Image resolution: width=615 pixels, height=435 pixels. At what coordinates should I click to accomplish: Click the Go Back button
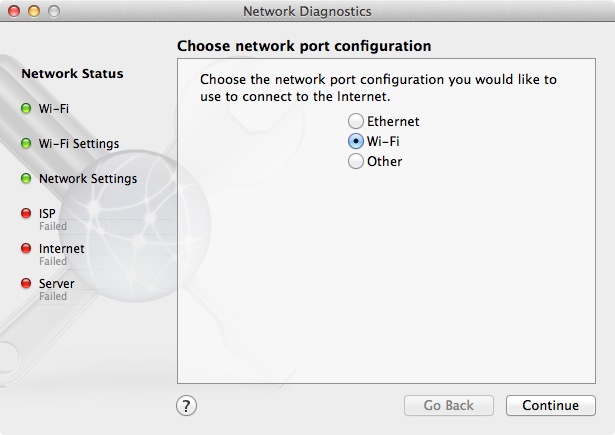click(448, 405)
